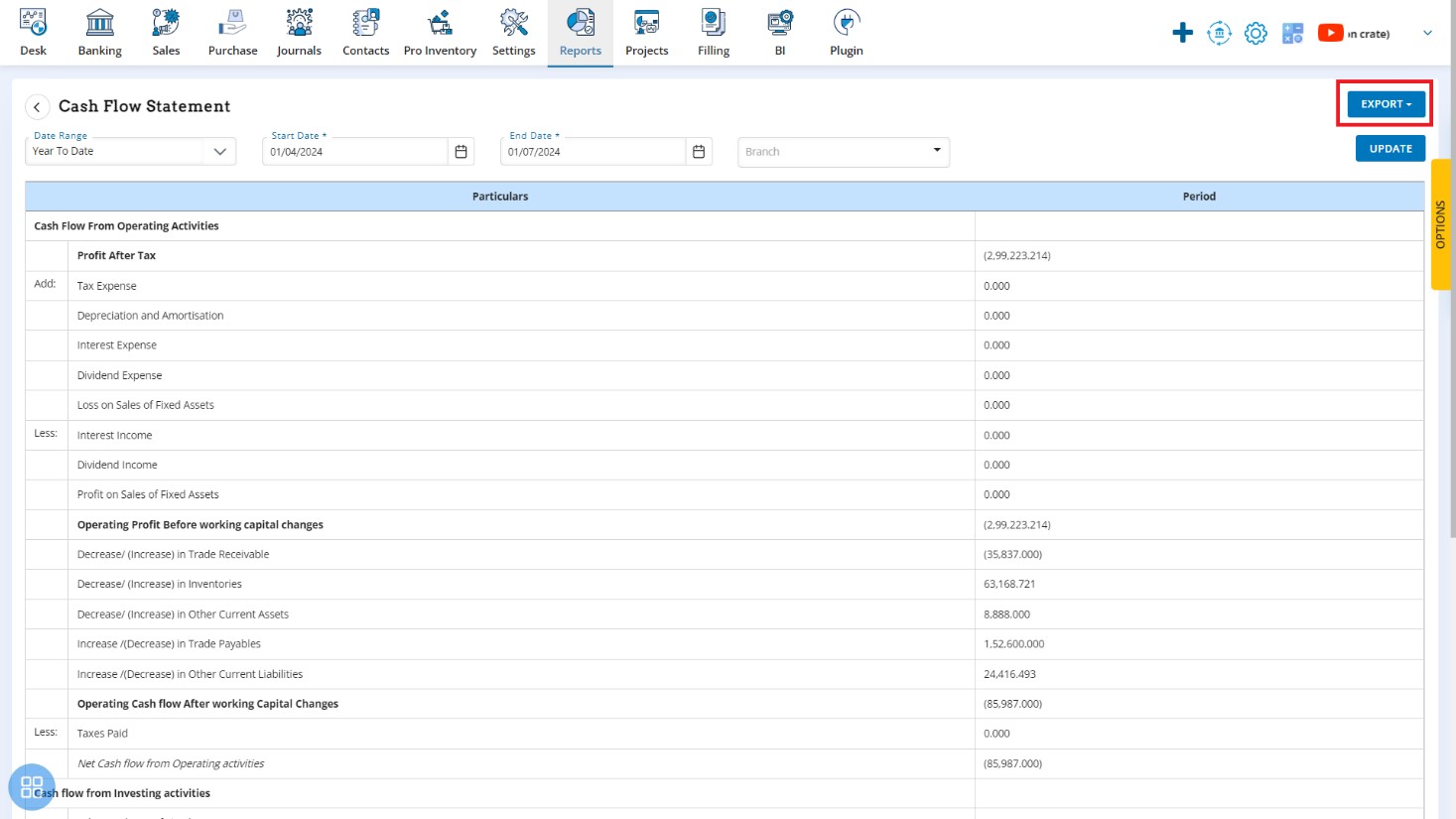
Task: Open the Filling module icon
Action: pos(714,22)
